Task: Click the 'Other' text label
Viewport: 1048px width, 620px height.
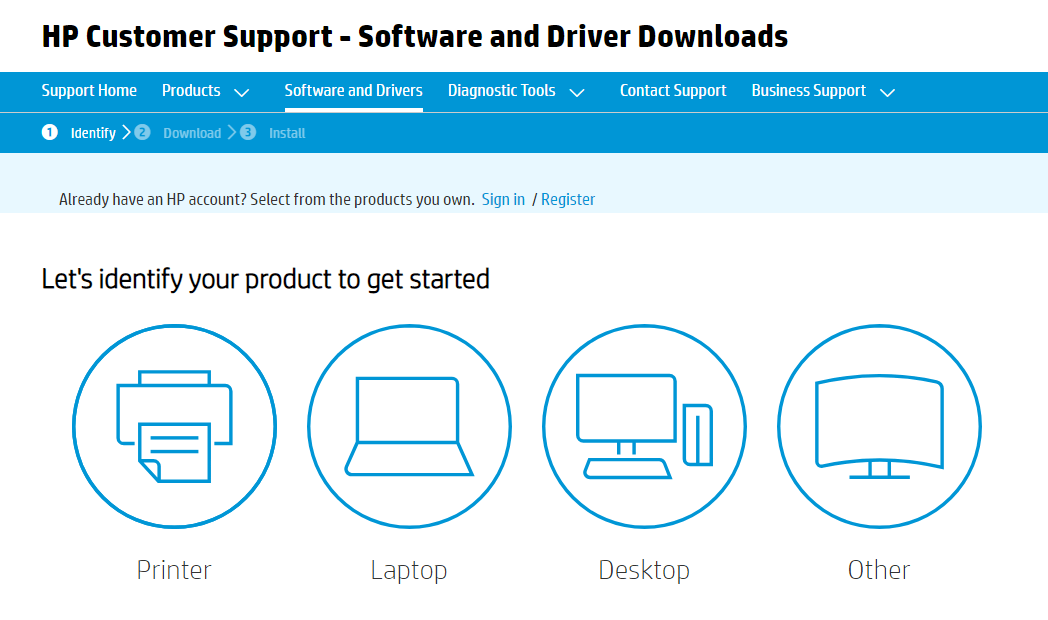Action: tap(879, 570)
